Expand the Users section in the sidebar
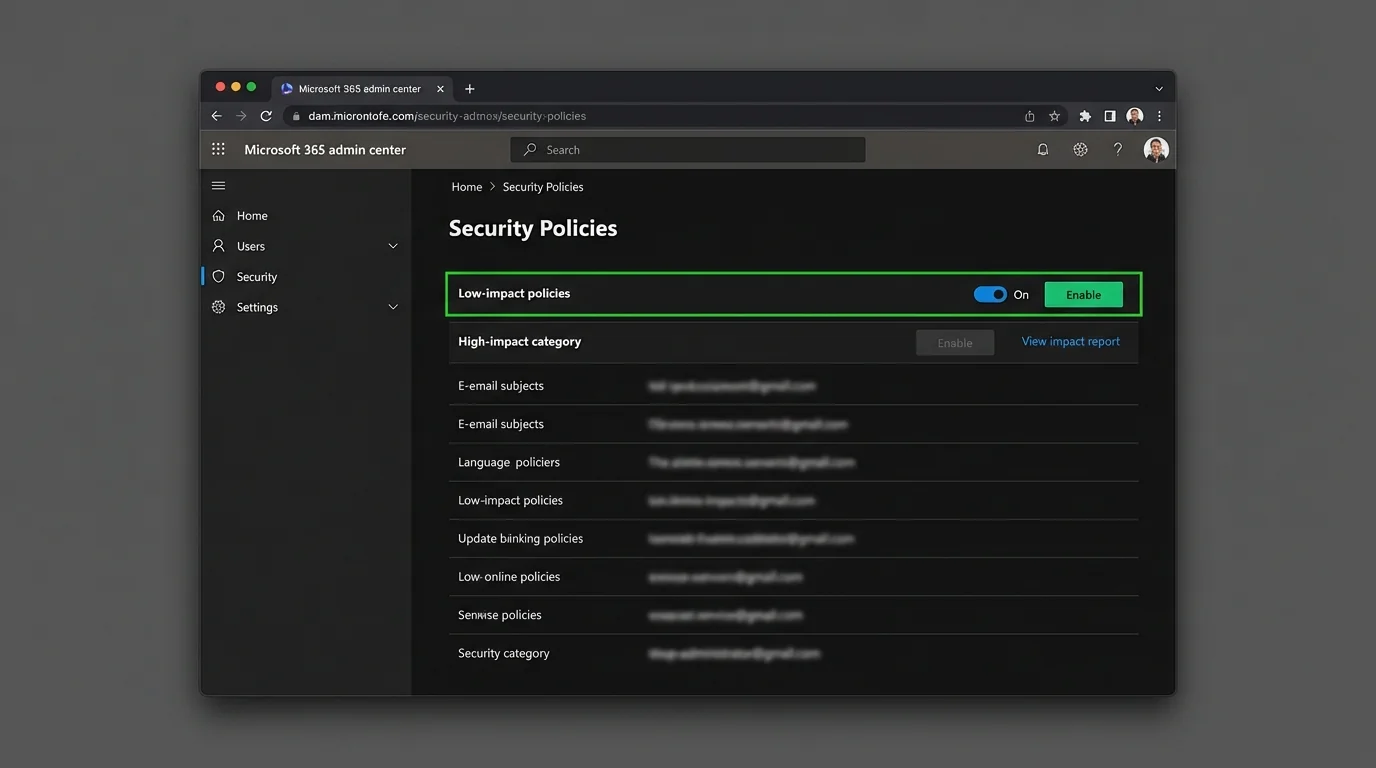This screenshot has height=768, width=1376. coord(392,245)
